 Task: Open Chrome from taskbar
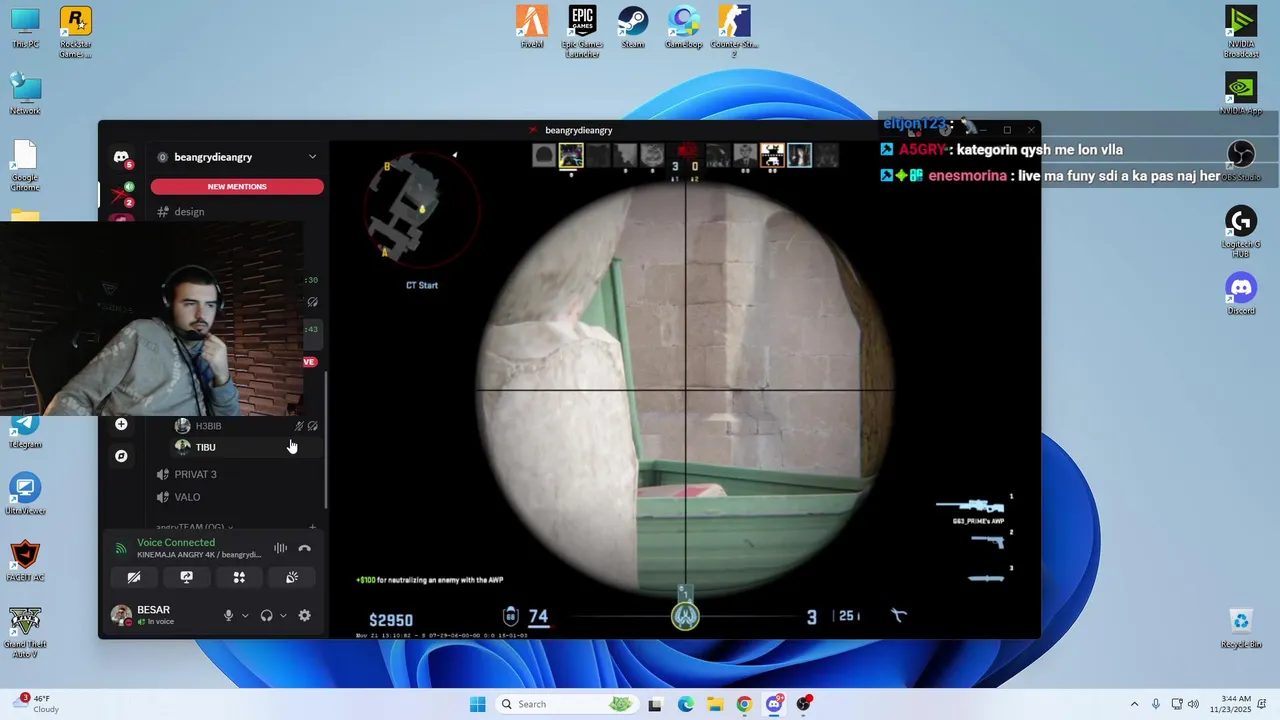(744, 704)
